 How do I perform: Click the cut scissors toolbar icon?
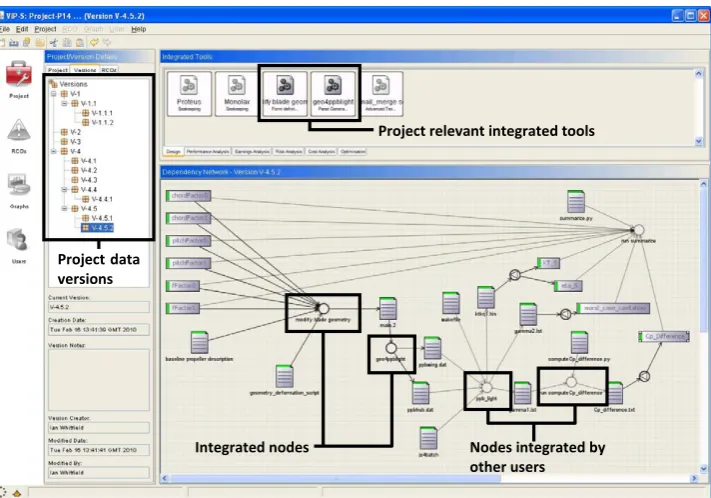54,43
